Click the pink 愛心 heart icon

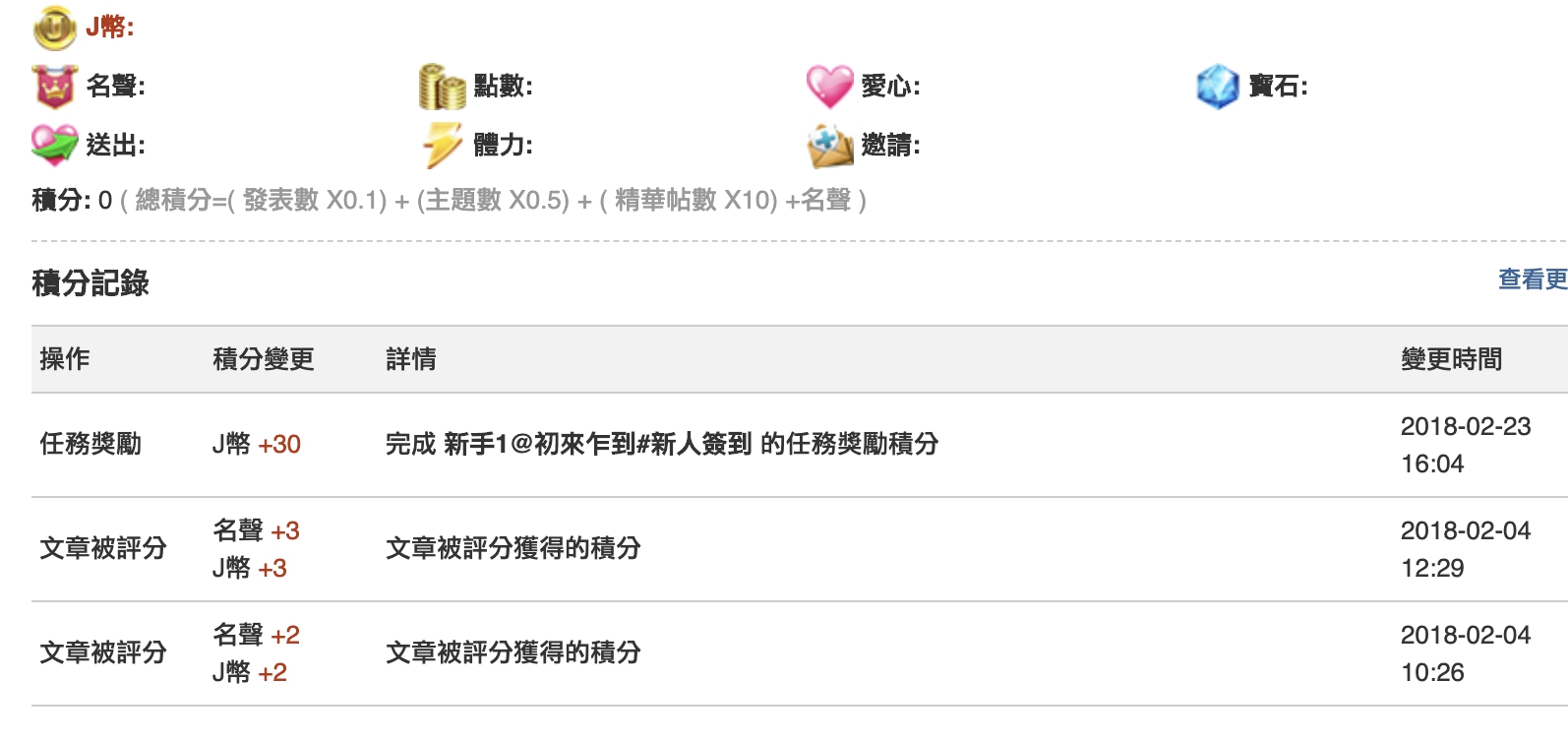point(829,87)
